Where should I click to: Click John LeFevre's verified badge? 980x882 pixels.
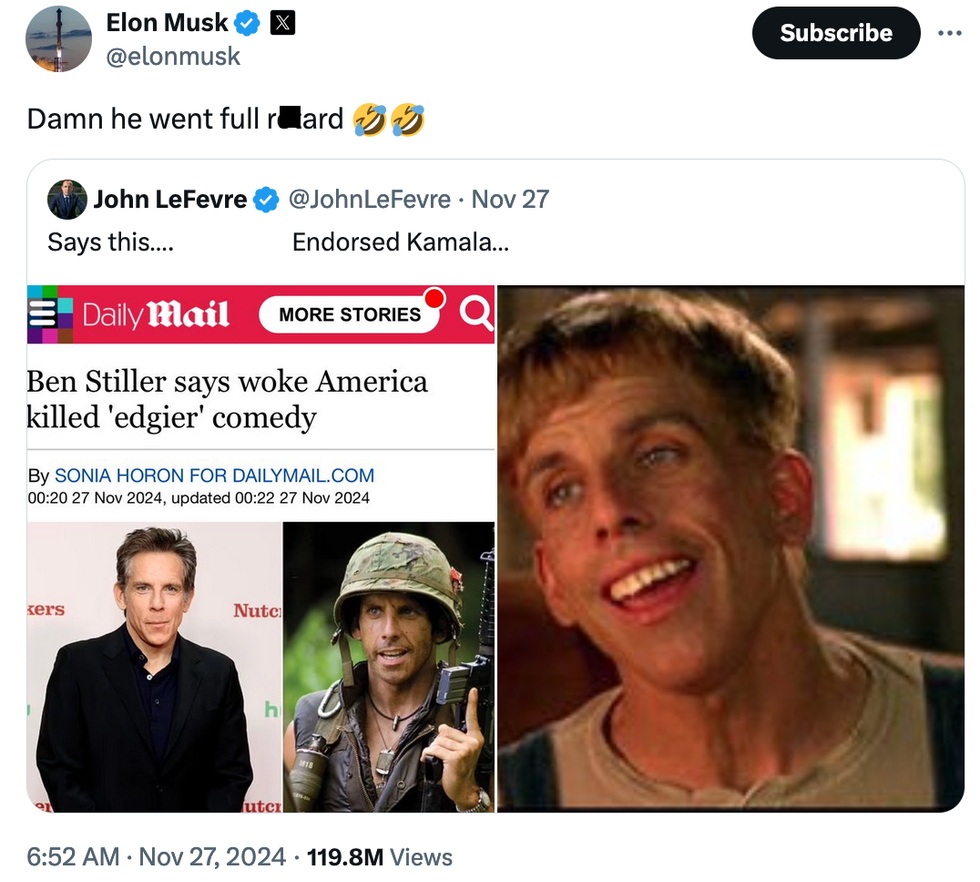[266, 200]
